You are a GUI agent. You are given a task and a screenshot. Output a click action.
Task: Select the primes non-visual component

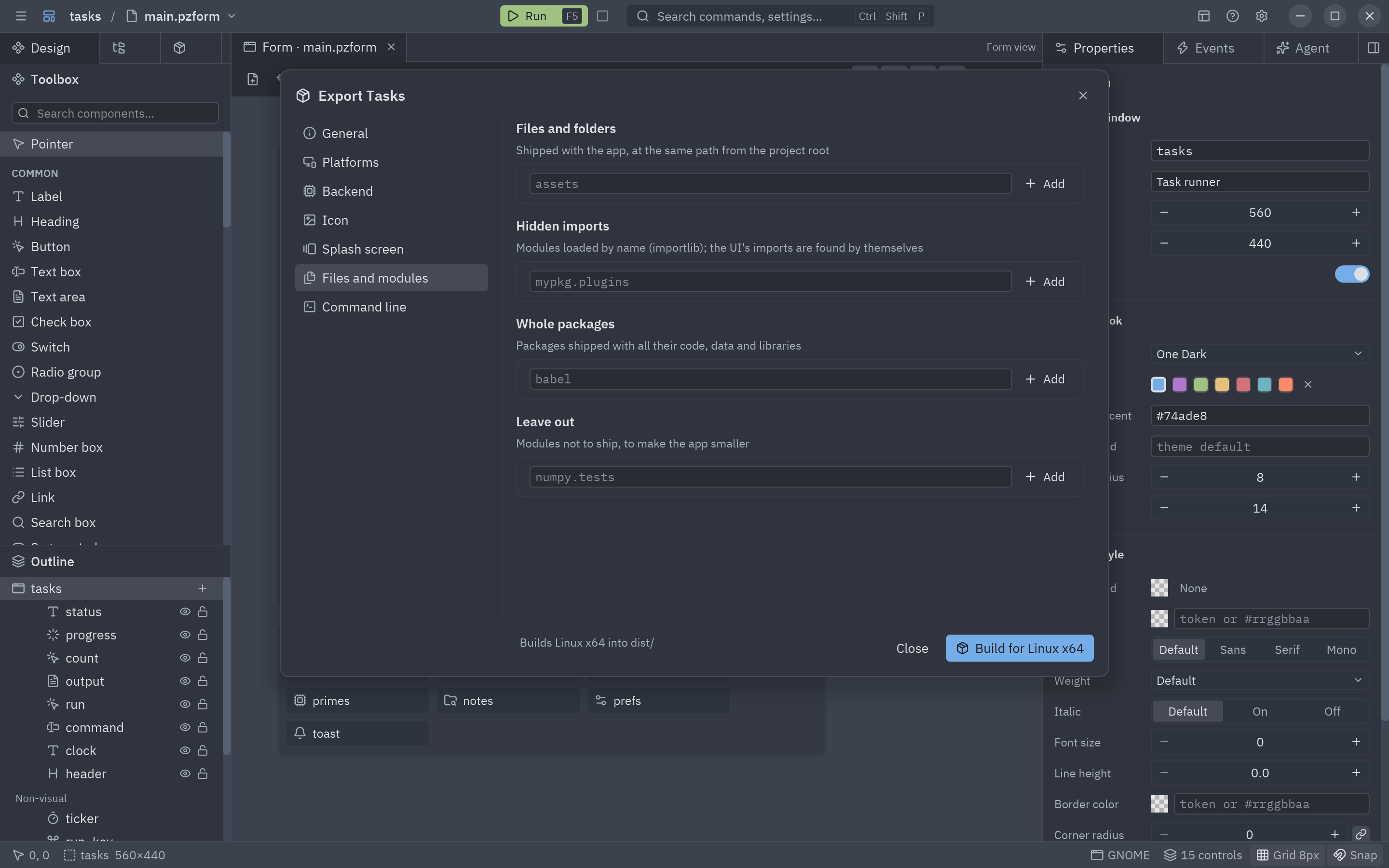click(357, 700)
